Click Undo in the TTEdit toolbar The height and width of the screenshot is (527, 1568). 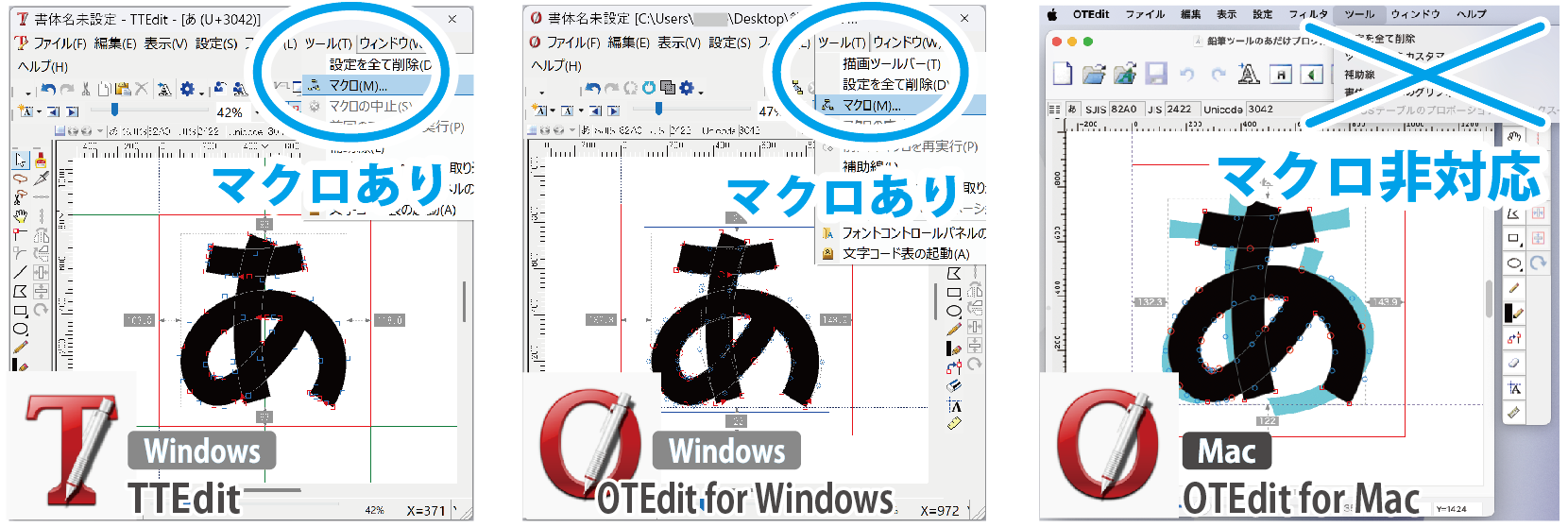point(48,89)
